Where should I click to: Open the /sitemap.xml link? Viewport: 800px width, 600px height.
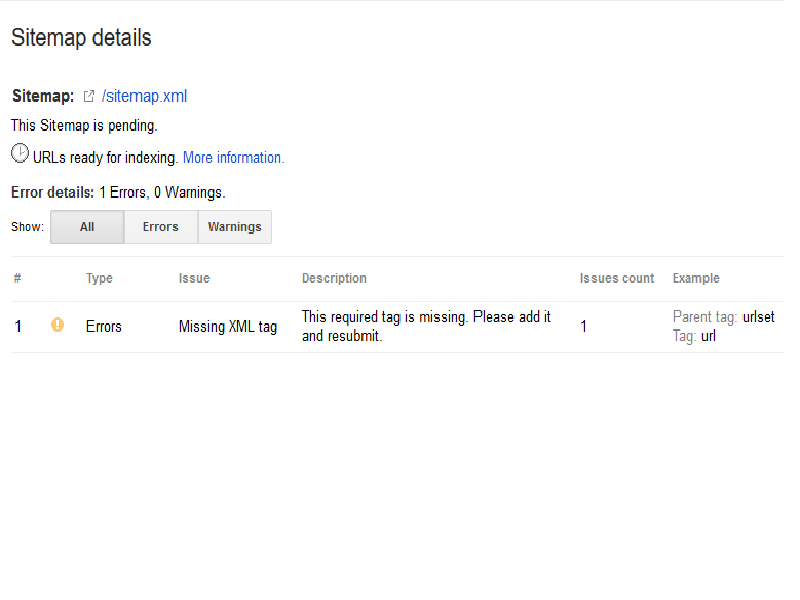144,97
